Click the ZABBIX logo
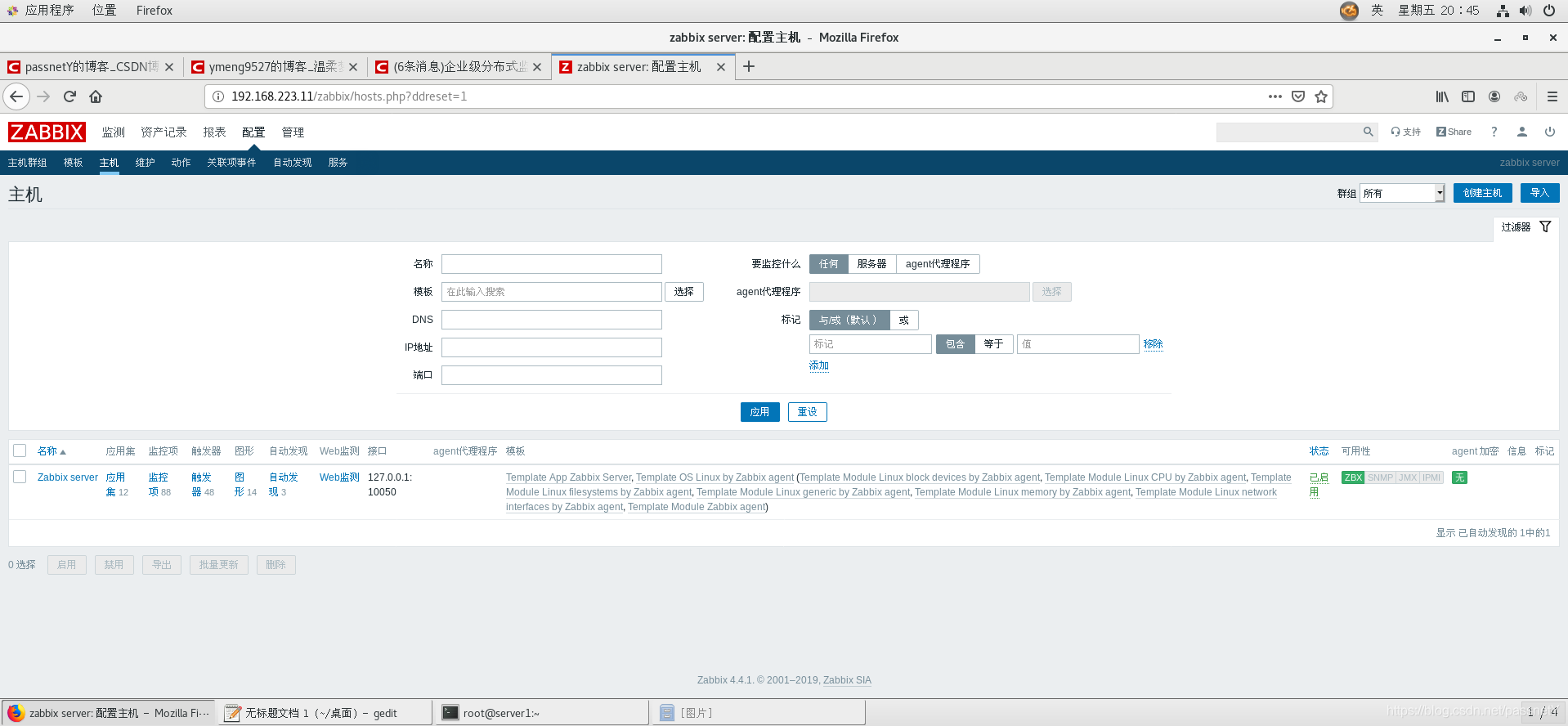This screenshot has width=1568, height=726. coord(47,132)
